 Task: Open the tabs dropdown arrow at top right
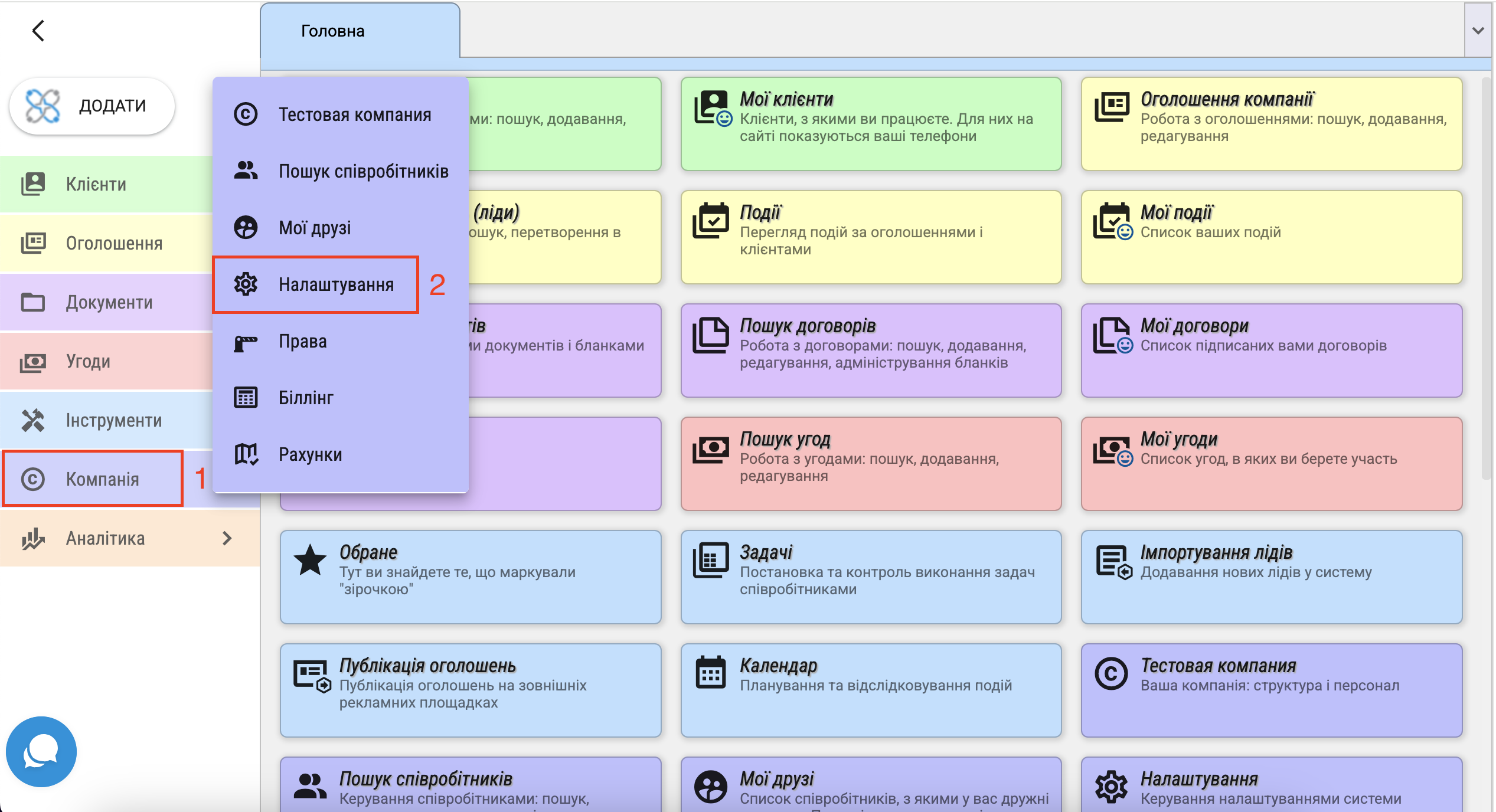point(1478,31)
